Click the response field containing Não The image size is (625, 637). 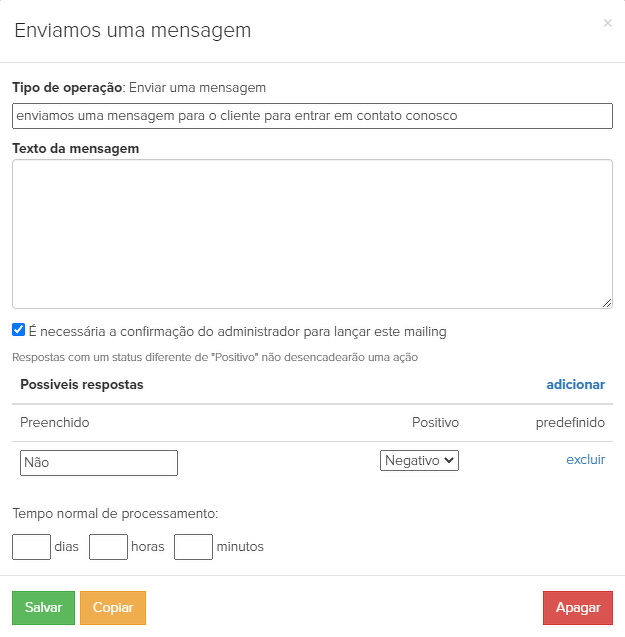[x=99, y=463]
